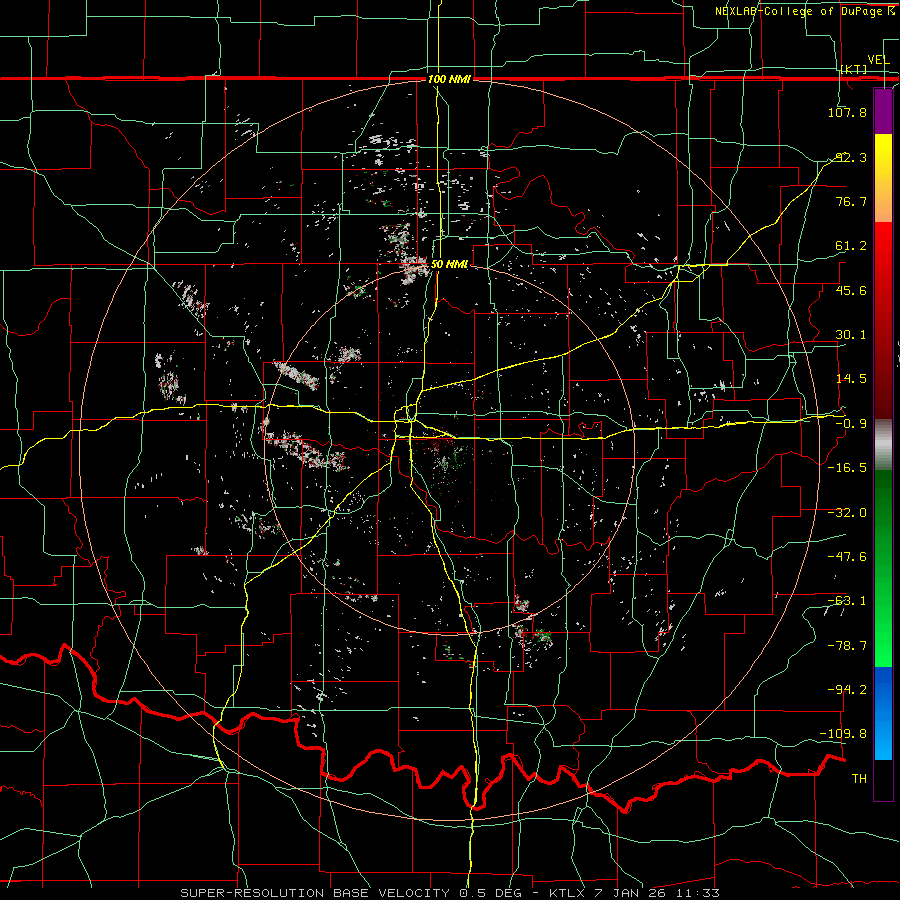Click the 61.2 scale value
The image size is (900, 900).
pyautogui.click(x=850, y=246)
